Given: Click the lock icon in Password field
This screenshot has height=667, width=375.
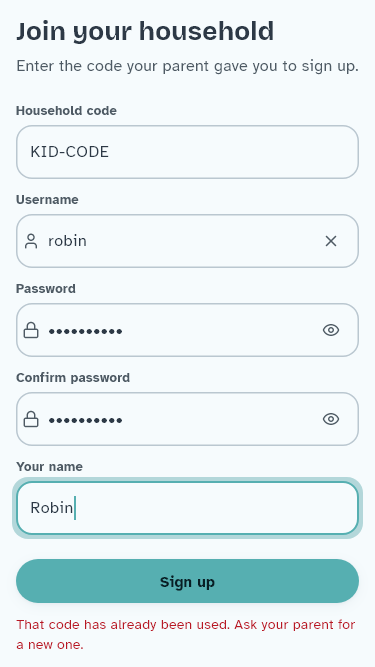Looking at the screenshot, I should coord(31,330).
